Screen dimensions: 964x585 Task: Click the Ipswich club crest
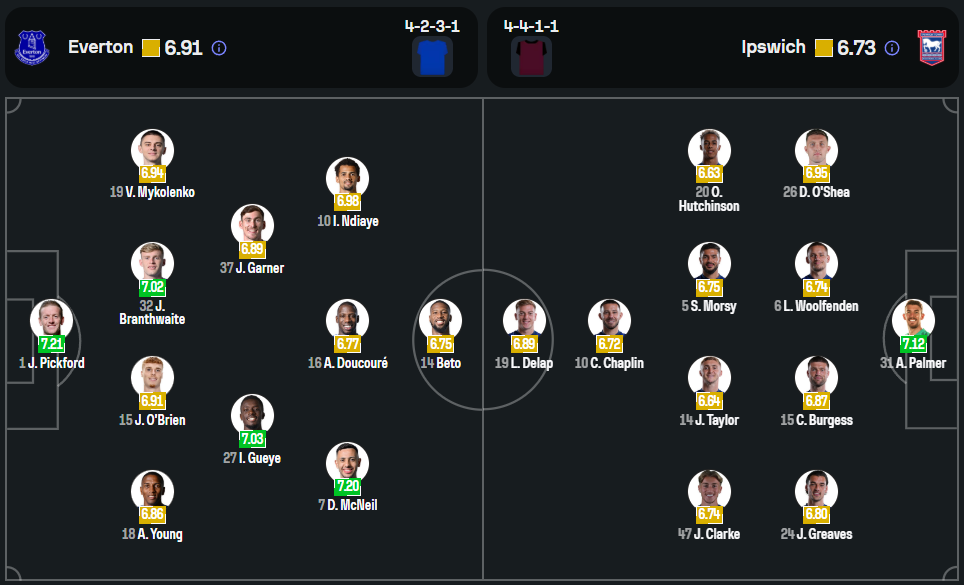click(931, 48)
